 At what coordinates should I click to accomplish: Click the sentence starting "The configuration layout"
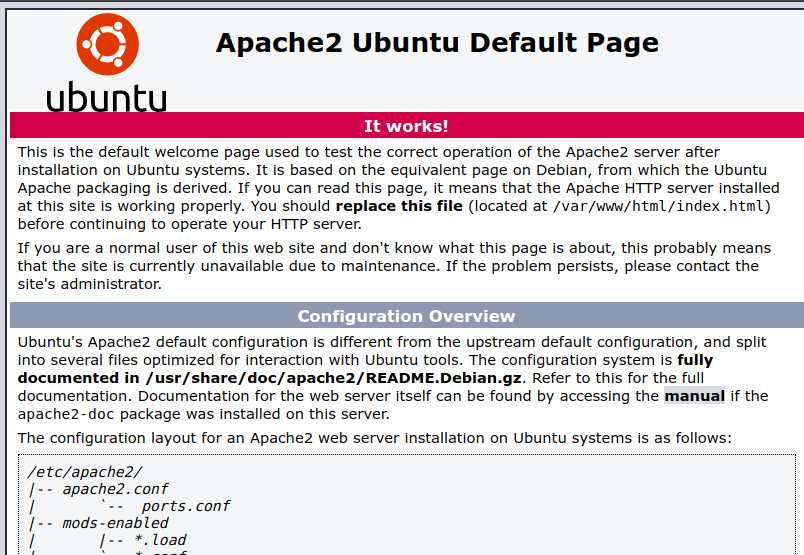375,438
